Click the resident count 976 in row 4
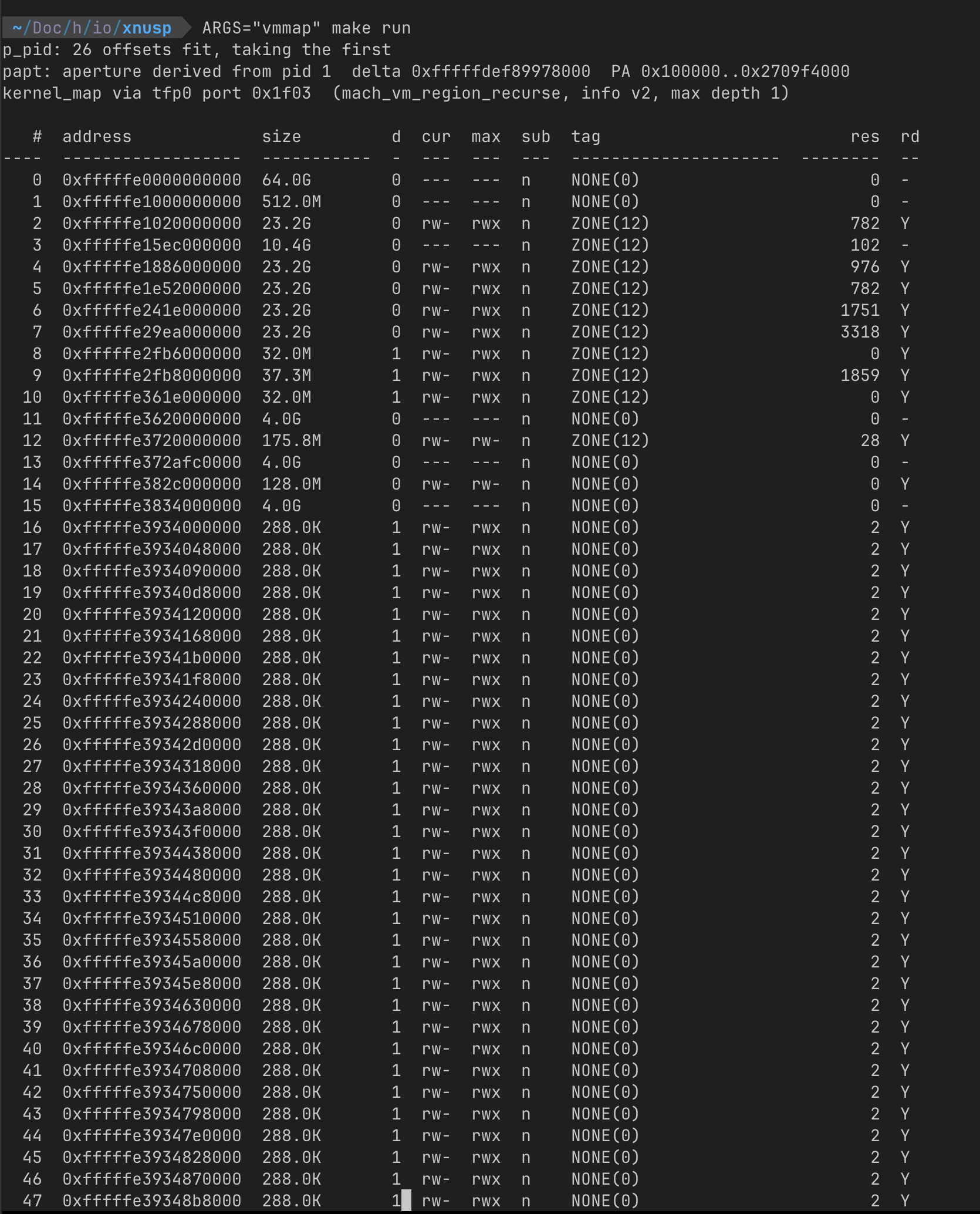 865,267
